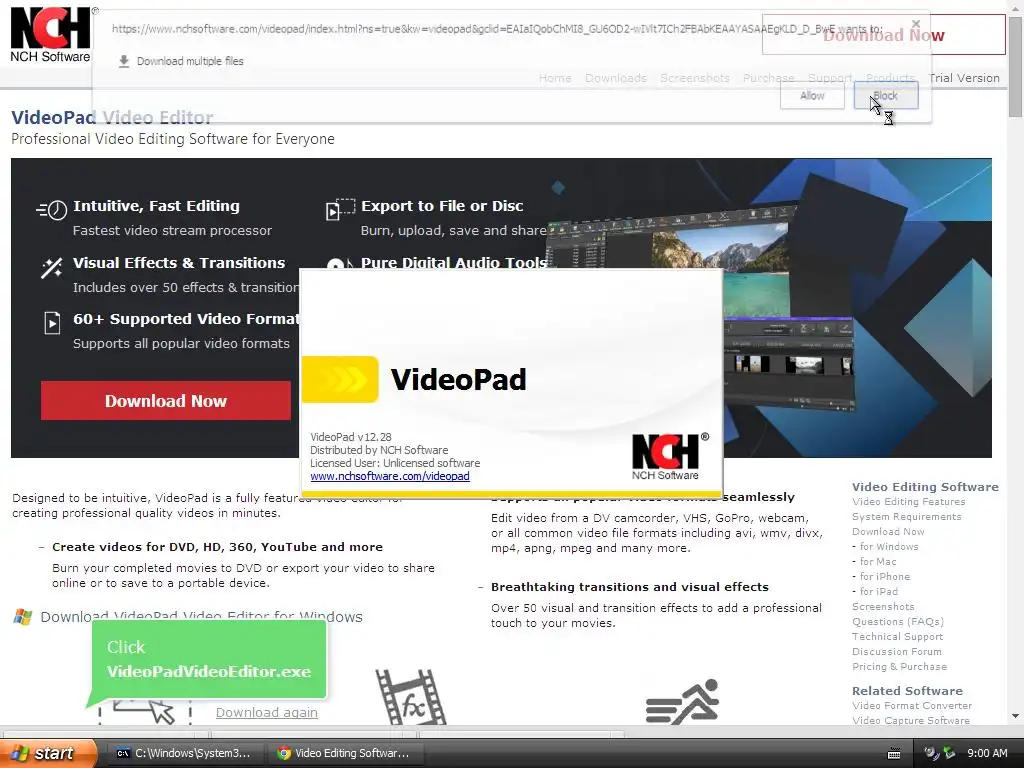The image size is (1024, 768).
Task: Open the for Windows sidebar link
Action: [x=889, y=547]
